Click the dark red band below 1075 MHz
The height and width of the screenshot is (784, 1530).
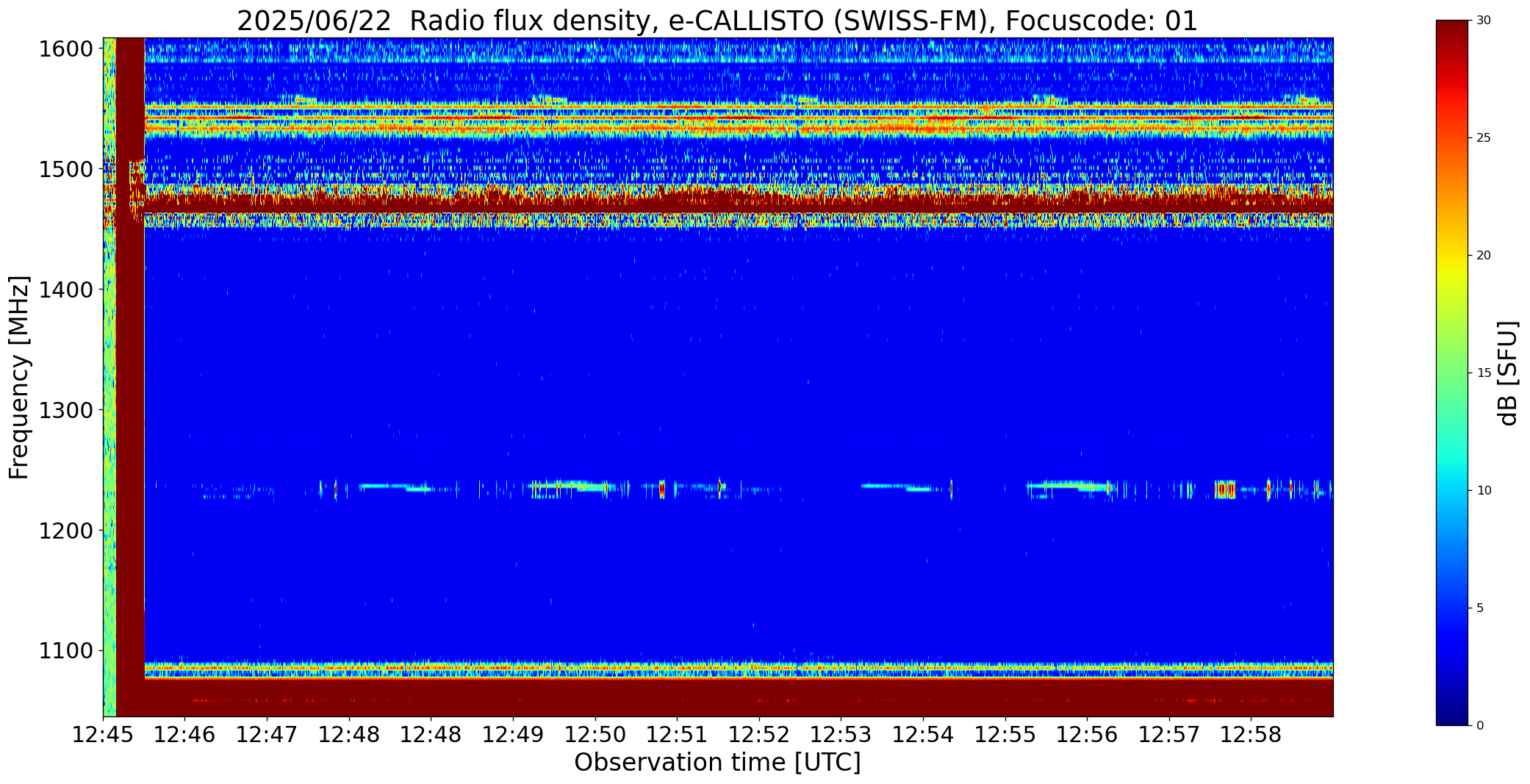point(739,698)
